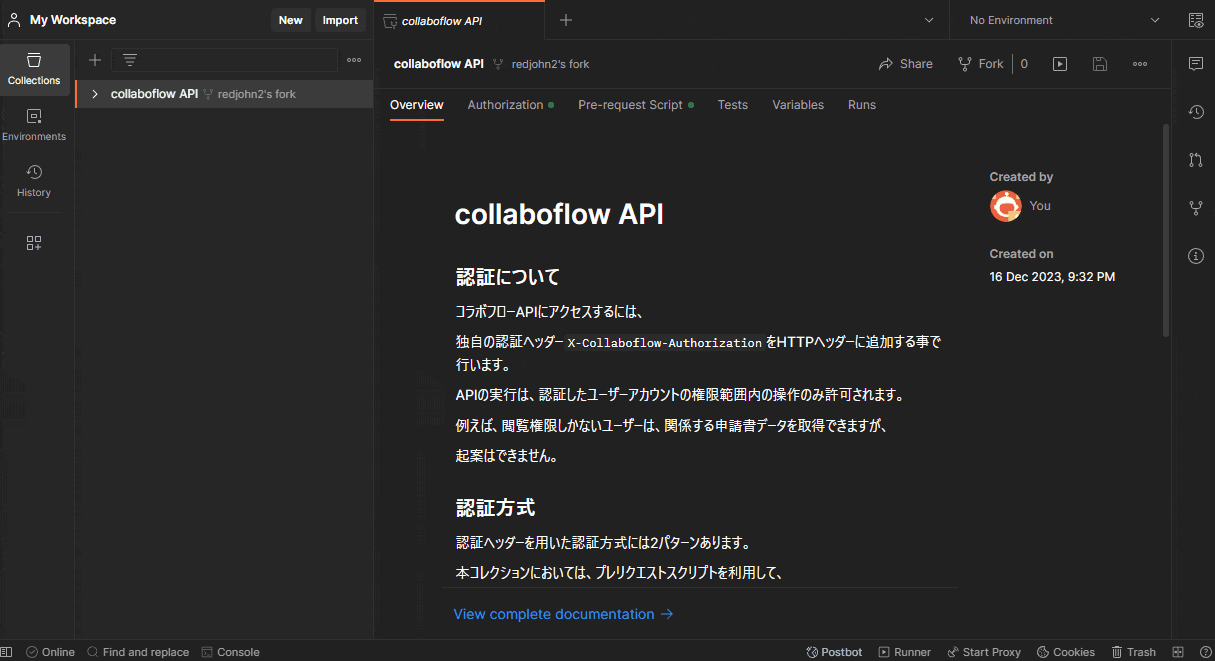Image resolution: width=1215 pixels, height=661 pixels.
Task: Click the 認証方式 heading
Action: (x=495, y=508)
